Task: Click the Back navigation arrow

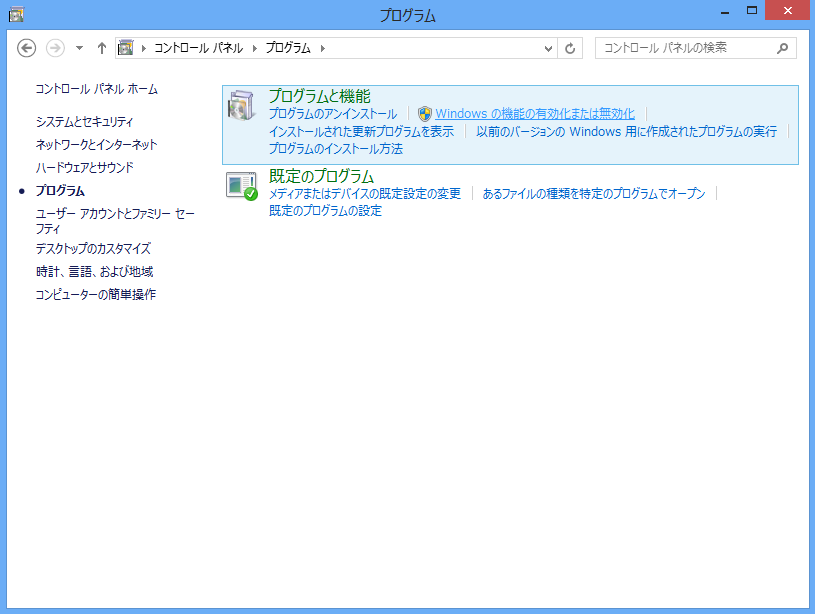Action: click(x=27, y=48)
